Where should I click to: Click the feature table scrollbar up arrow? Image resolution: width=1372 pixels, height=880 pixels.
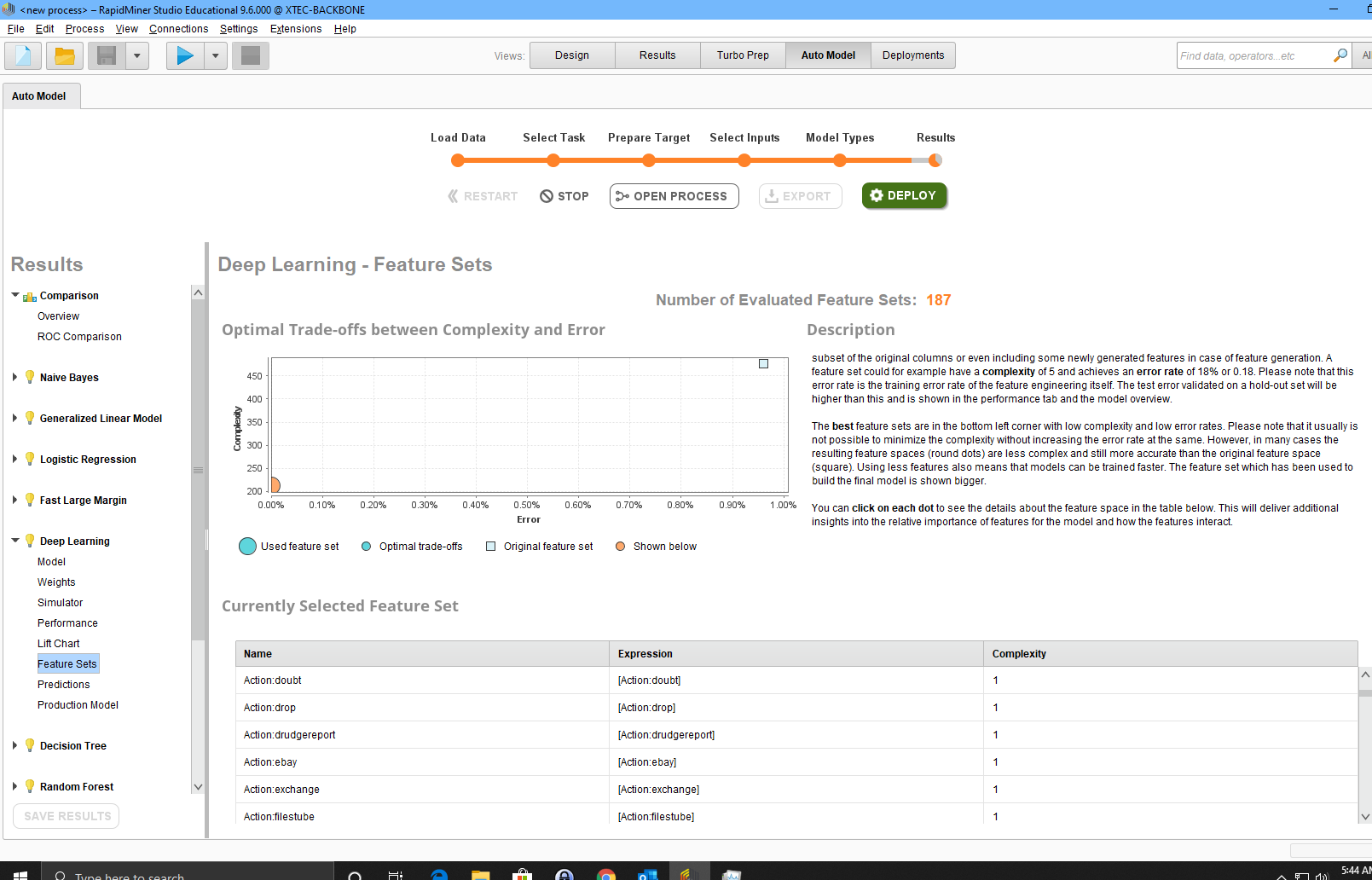coord(1365,674)
